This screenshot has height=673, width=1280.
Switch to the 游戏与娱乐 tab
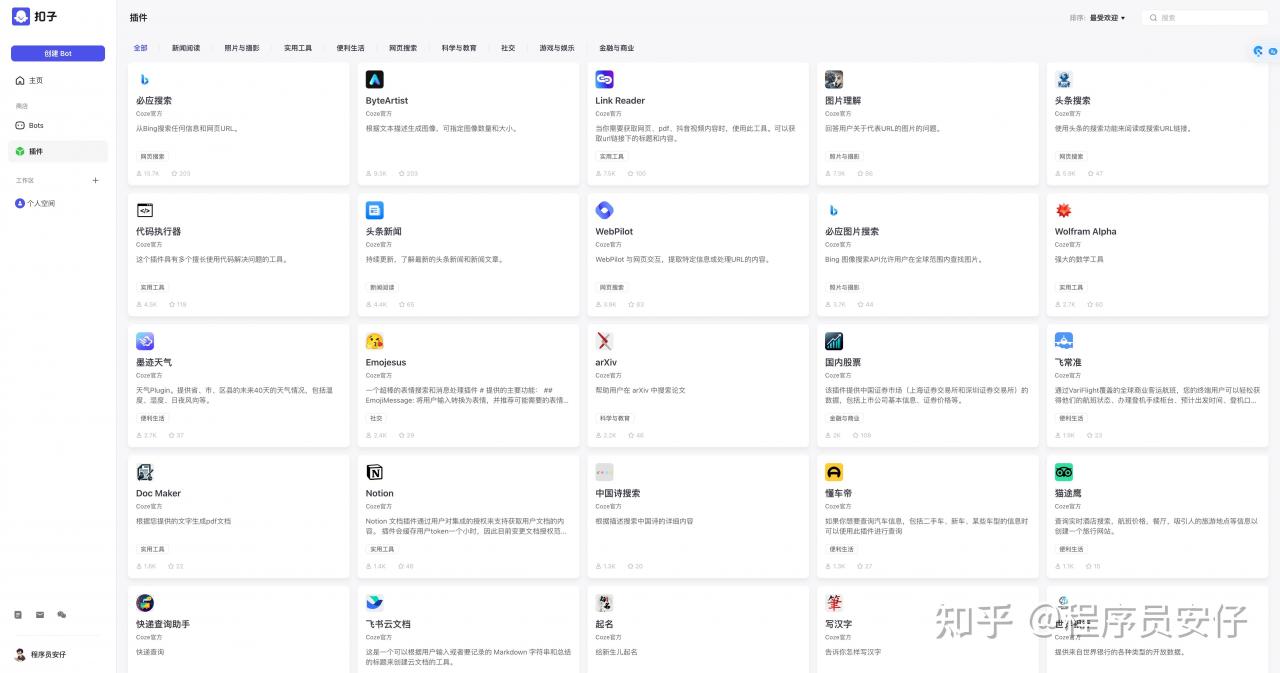(557, 48)
